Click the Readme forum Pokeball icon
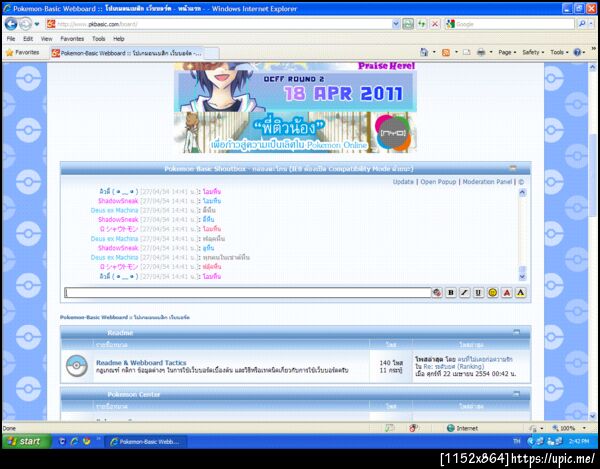Screen dimensions: 600x469 click(77, 366)
